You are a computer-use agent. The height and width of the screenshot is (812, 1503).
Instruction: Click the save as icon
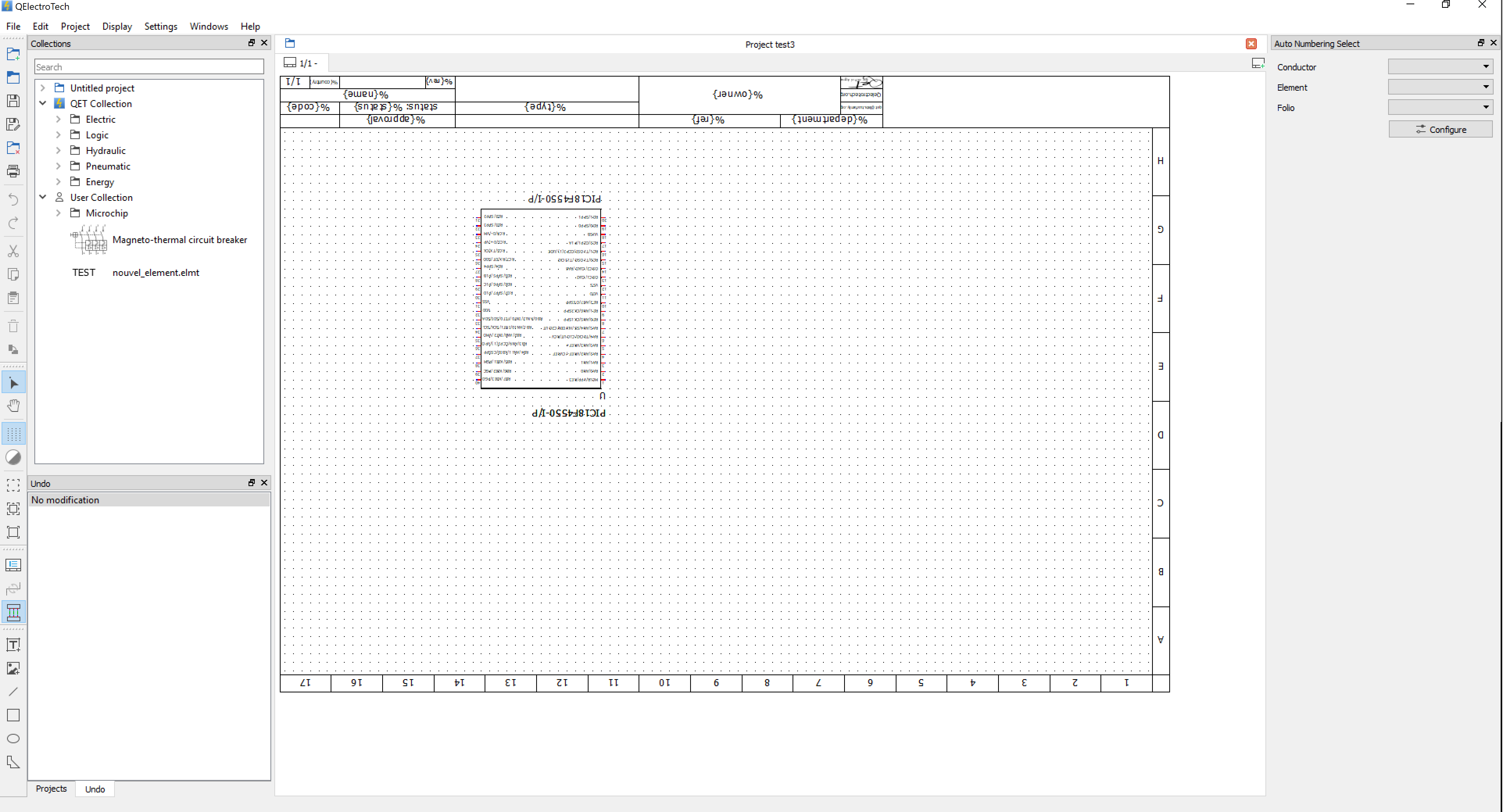pyautogui.click(x=13, y=124)
